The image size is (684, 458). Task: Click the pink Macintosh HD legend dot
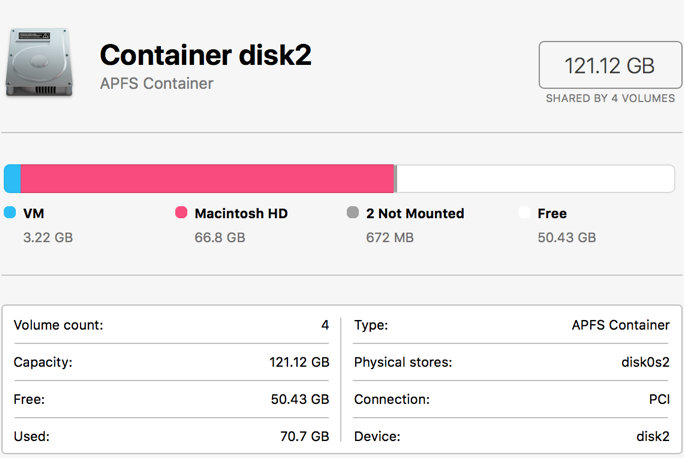click(182, 213)
